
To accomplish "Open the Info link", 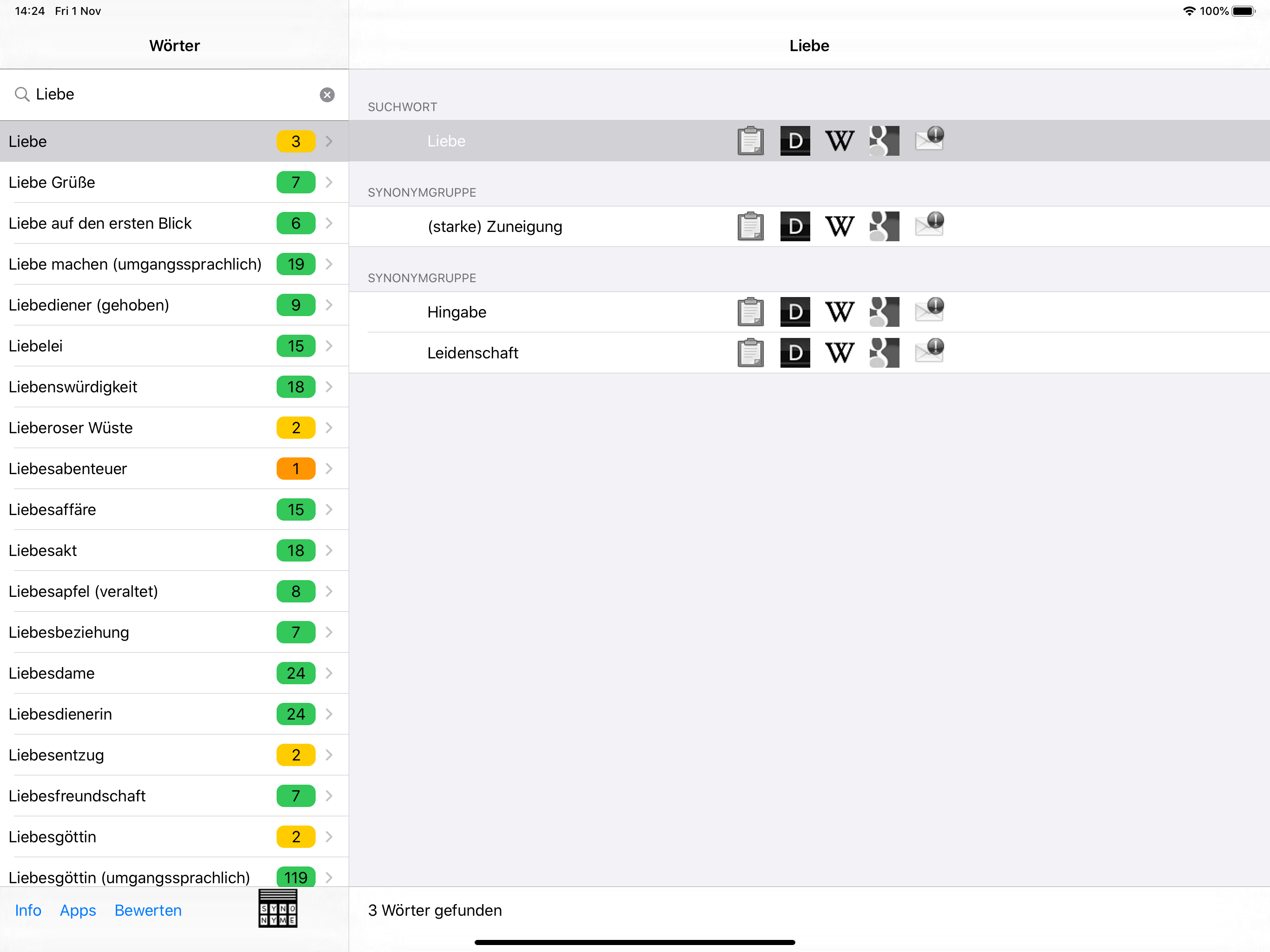I will coord(28,910).
